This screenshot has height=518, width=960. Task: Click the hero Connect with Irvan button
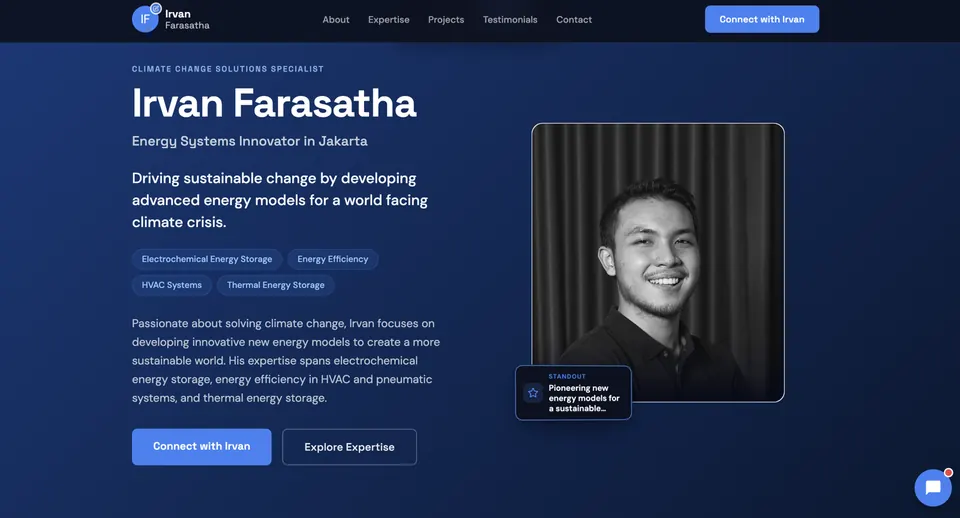201,446
